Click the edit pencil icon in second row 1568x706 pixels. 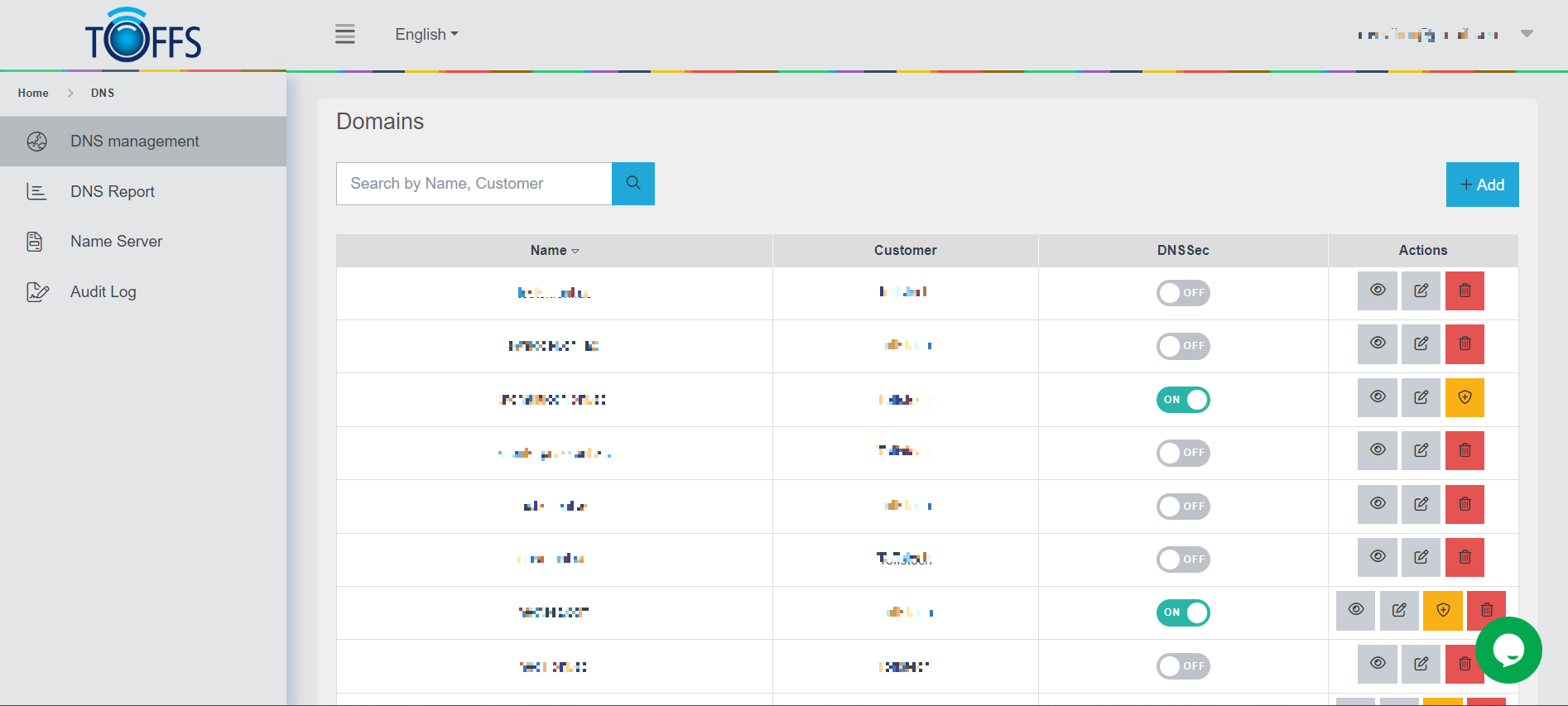[x=1421, y=343]
